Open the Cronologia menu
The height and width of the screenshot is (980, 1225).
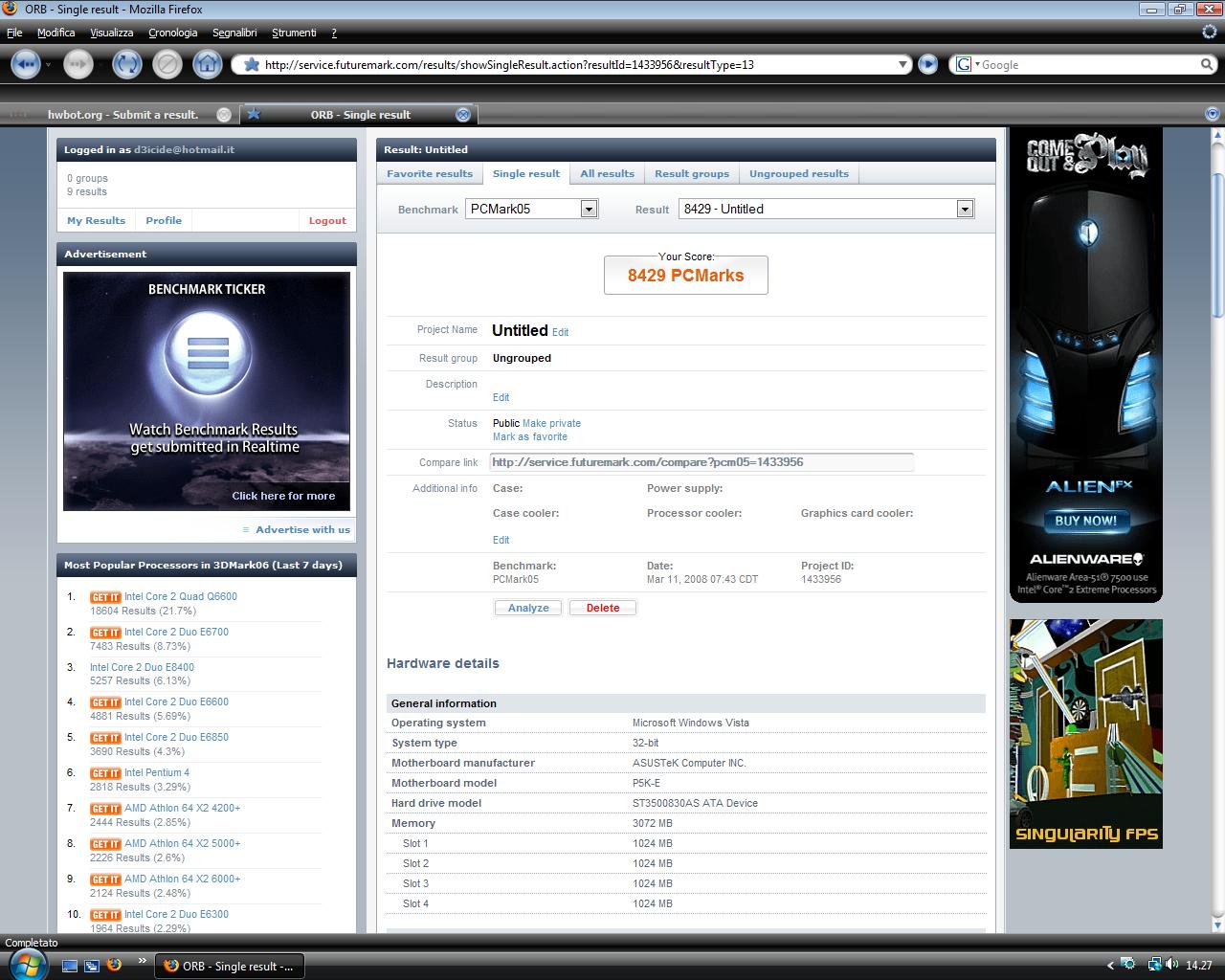[173, 33]
